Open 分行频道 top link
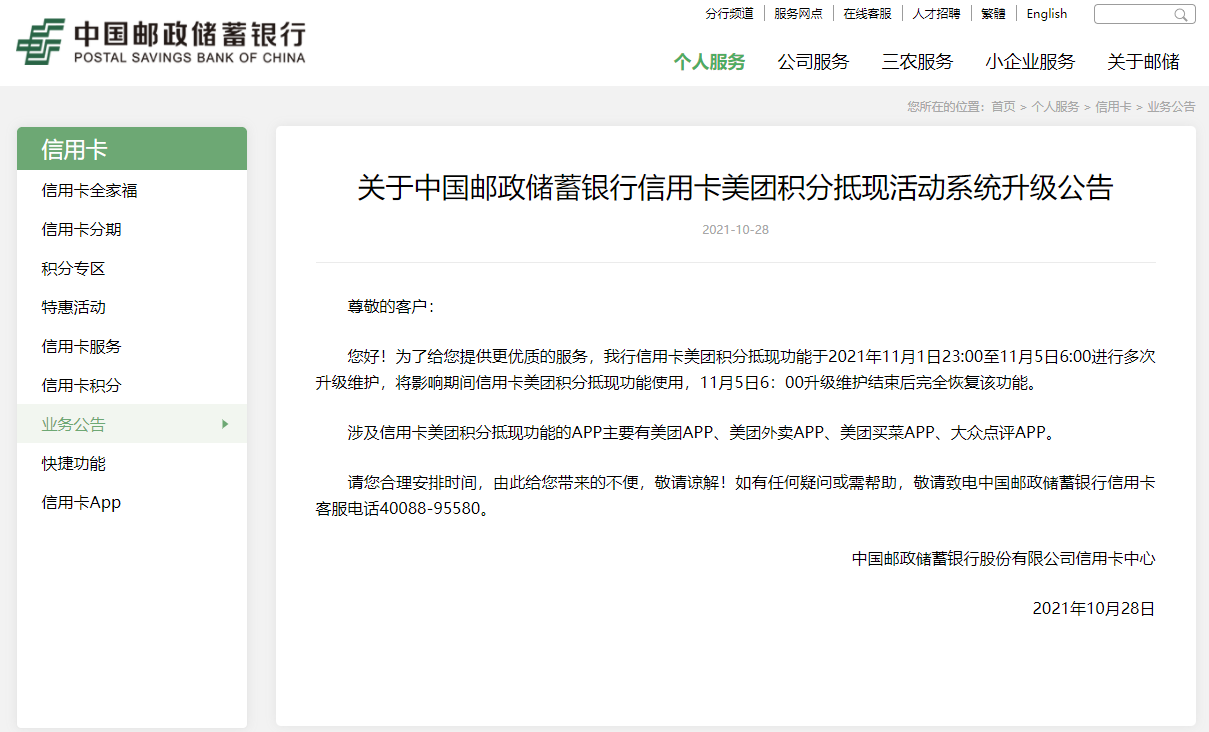 point(729,14)
